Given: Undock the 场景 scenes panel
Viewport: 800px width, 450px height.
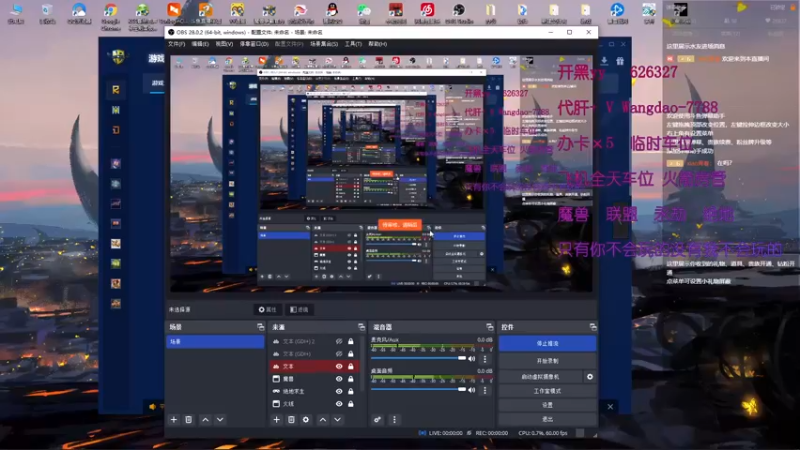Looking at the screenshot, I should [261, 327].
